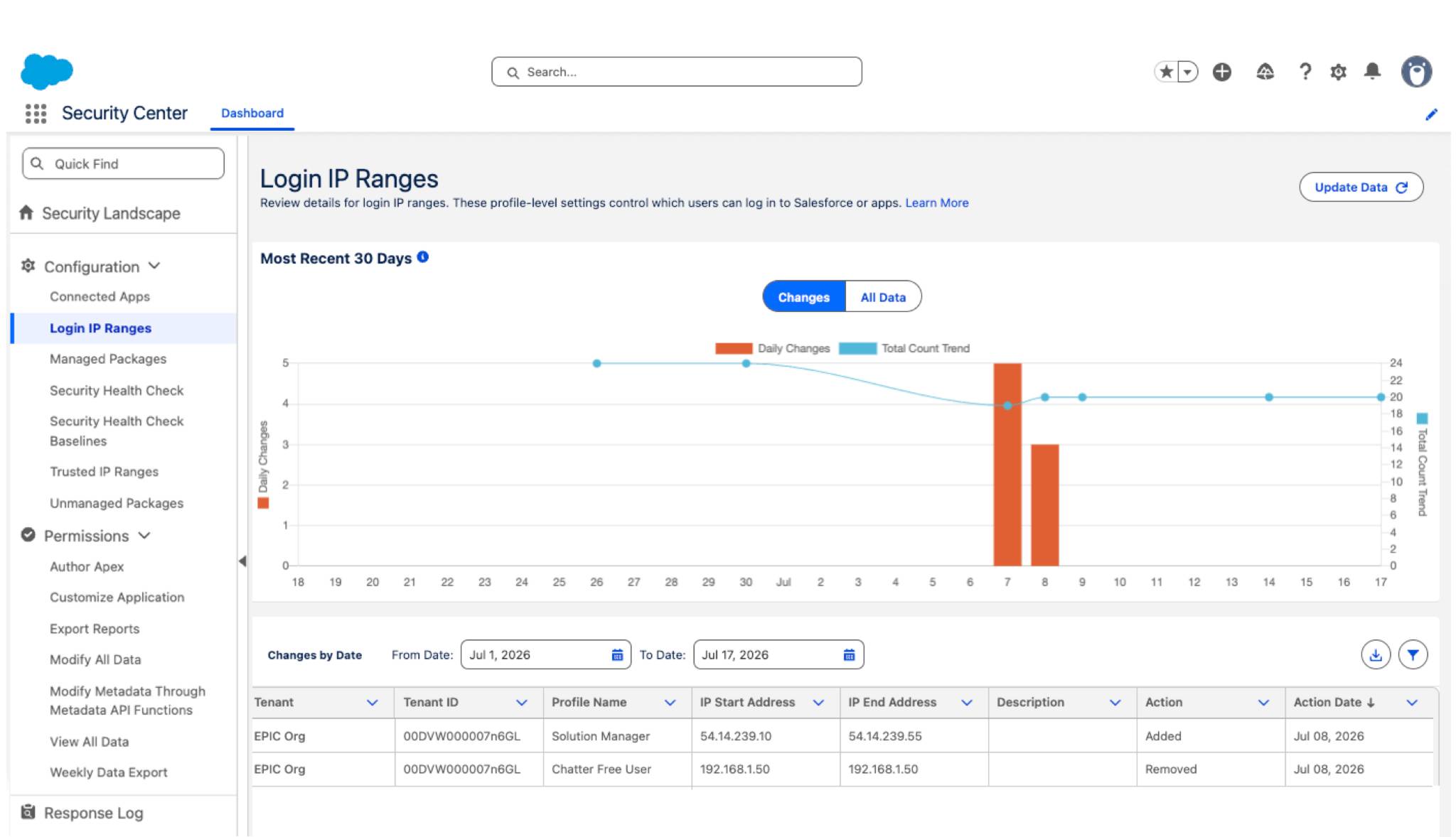The height and width of the screenshot is (837, 1456).
Task: Open the From Date calendar icon
Action: pos(617,655)
